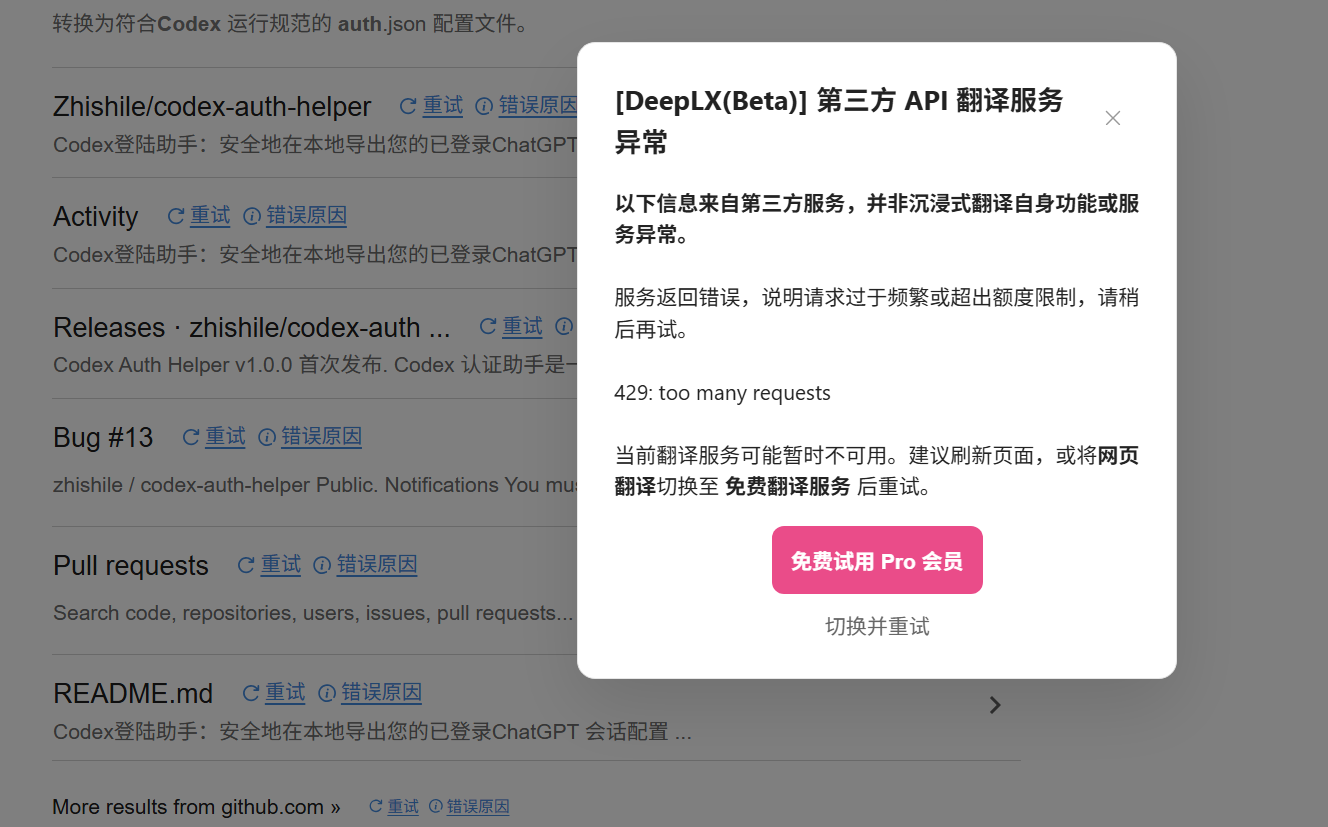1328x827 pixels.
Task: Click 重试 link on the Releases row
Action: coord(523,326)
